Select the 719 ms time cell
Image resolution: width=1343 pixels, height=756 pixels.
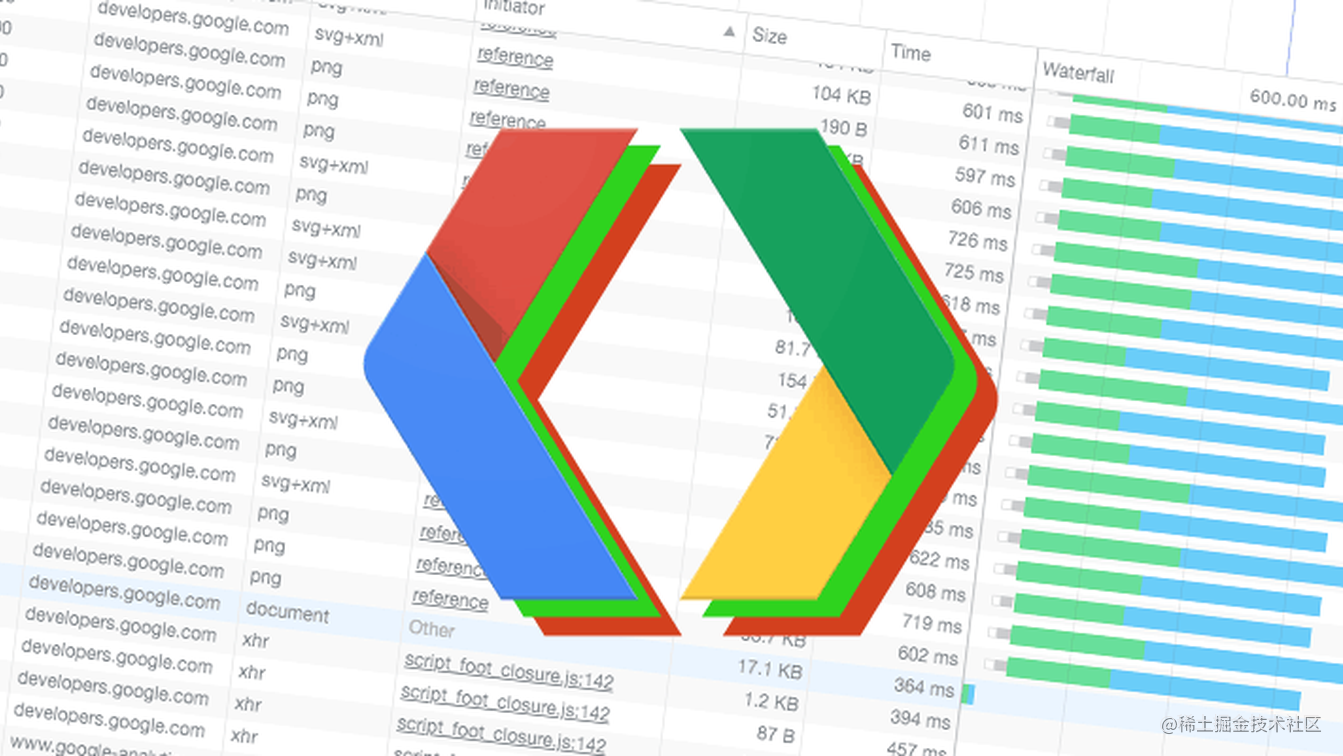[x=930, y=624]
